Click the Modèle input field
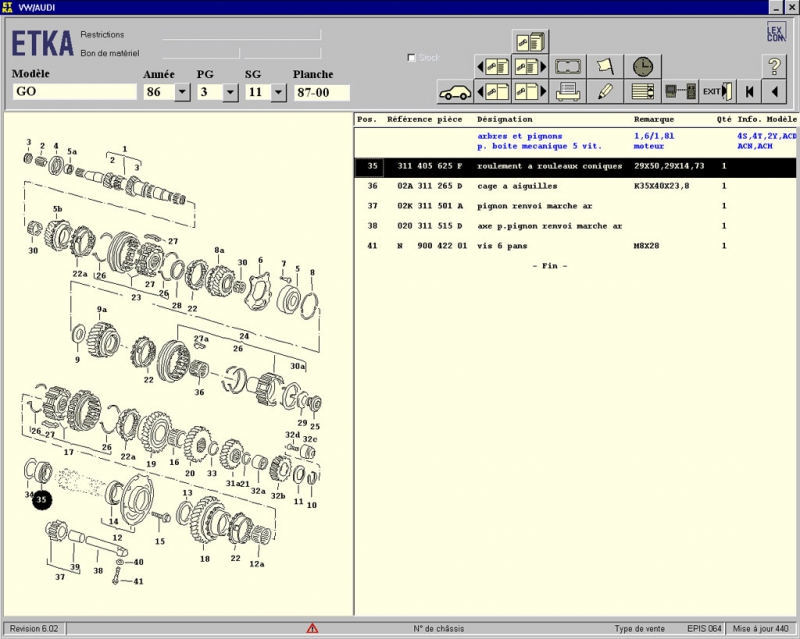This screenshot has width=800, height=639. (74, 92)
